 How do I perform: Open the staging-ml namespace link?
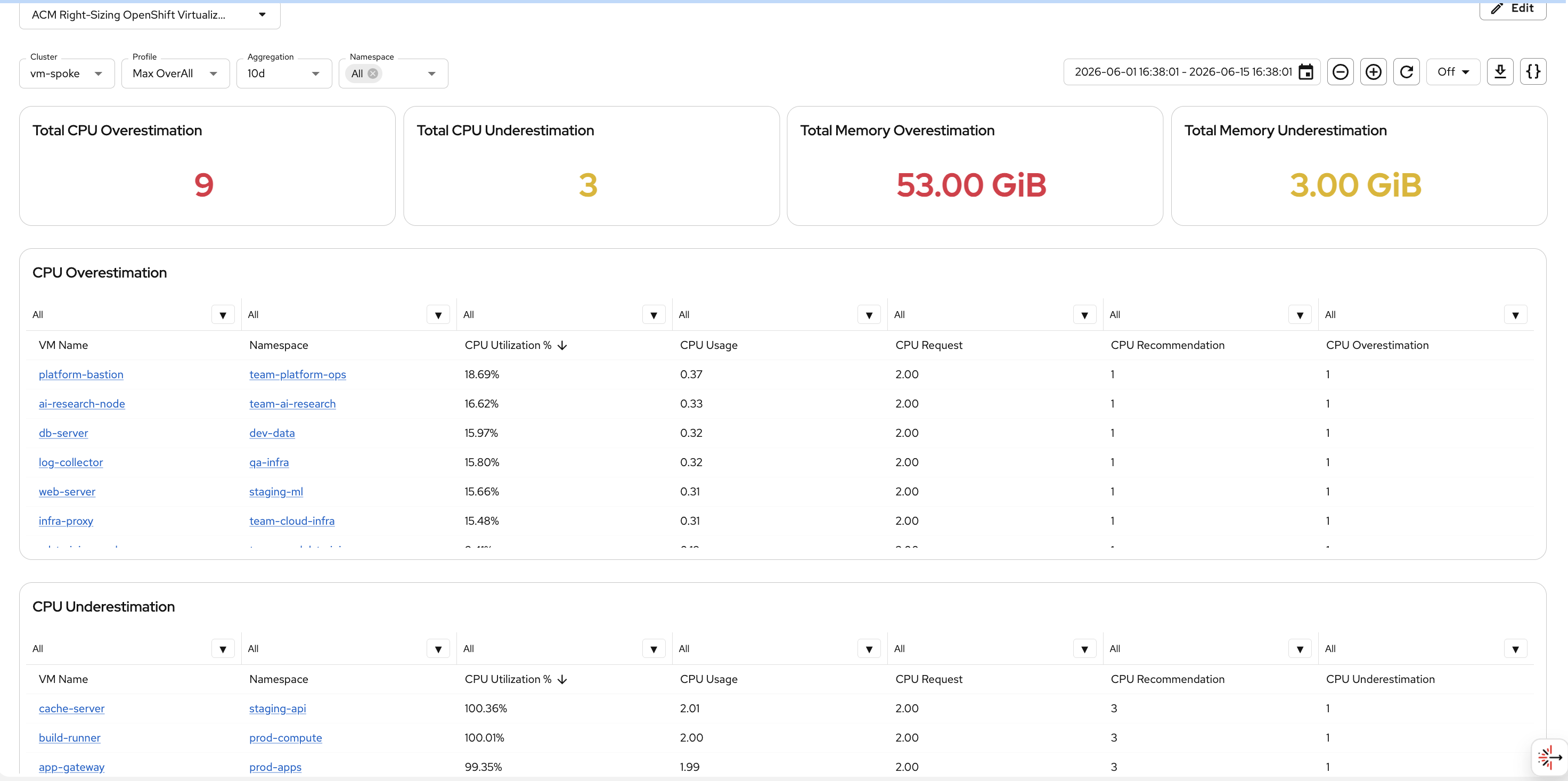[x=276, y=491]
